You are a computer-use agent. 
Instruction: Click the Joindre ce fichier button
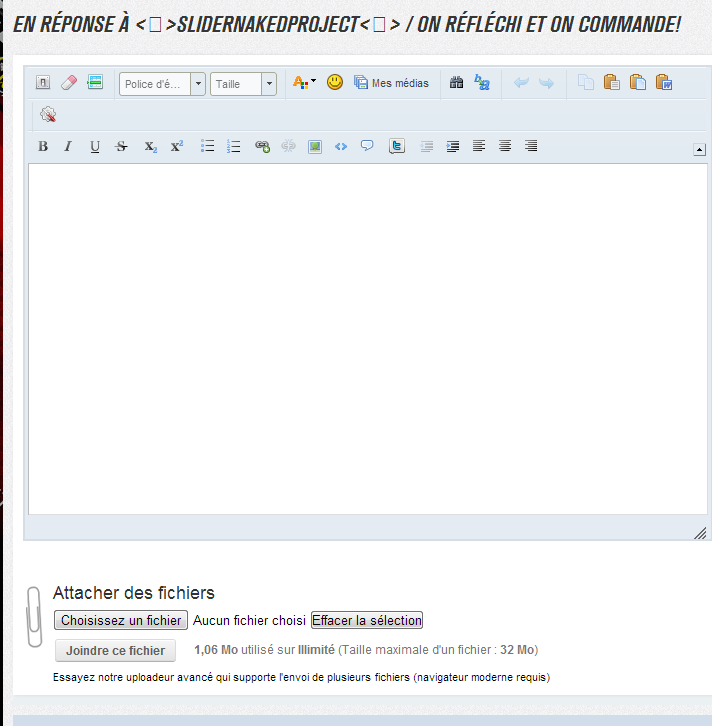tap(115, 650)
